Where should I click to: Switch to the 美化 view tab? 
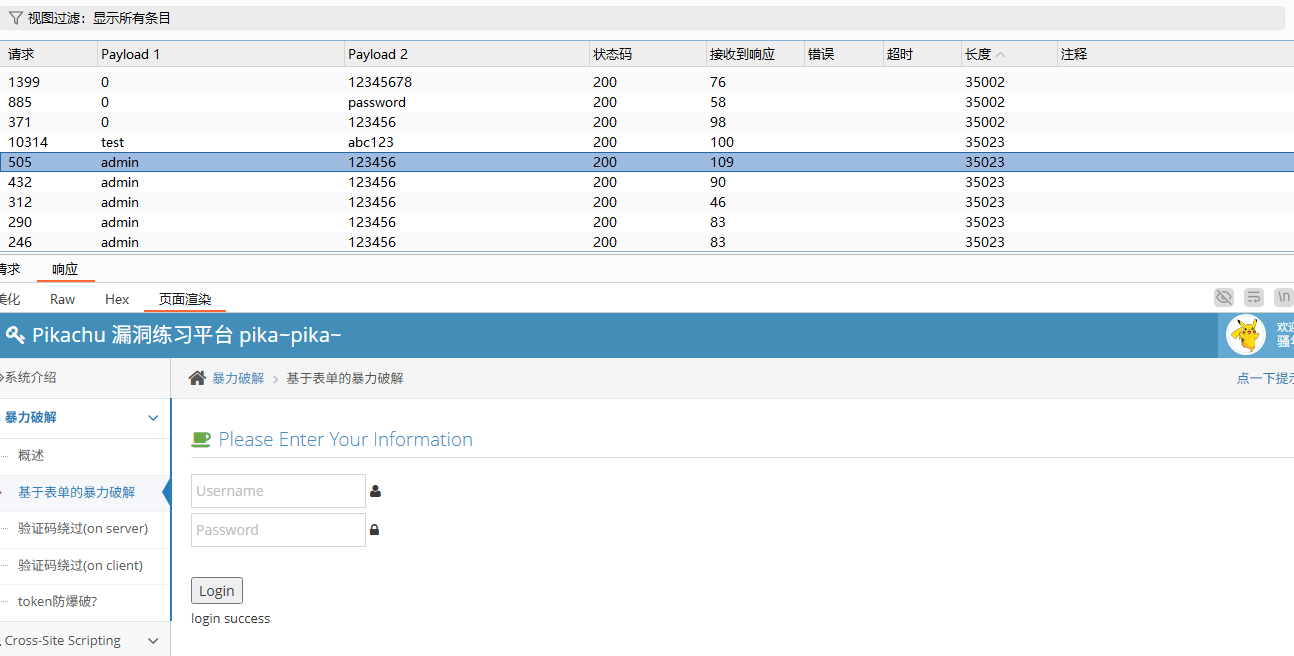tap(10, 299)
